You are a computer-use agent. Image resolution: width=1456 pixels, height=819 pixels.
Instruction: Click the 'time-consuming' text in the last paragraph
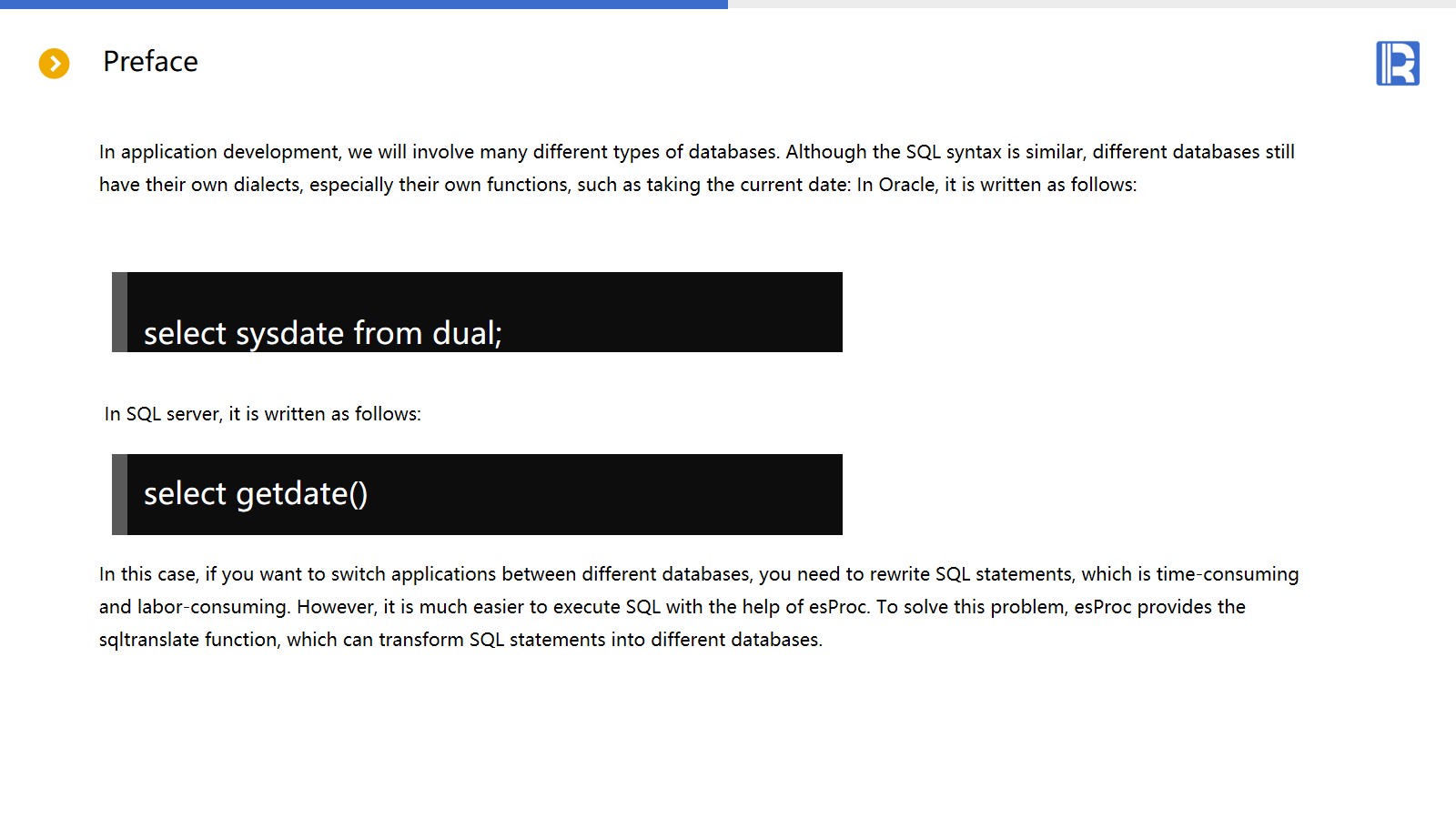[x=1227, y=574]
